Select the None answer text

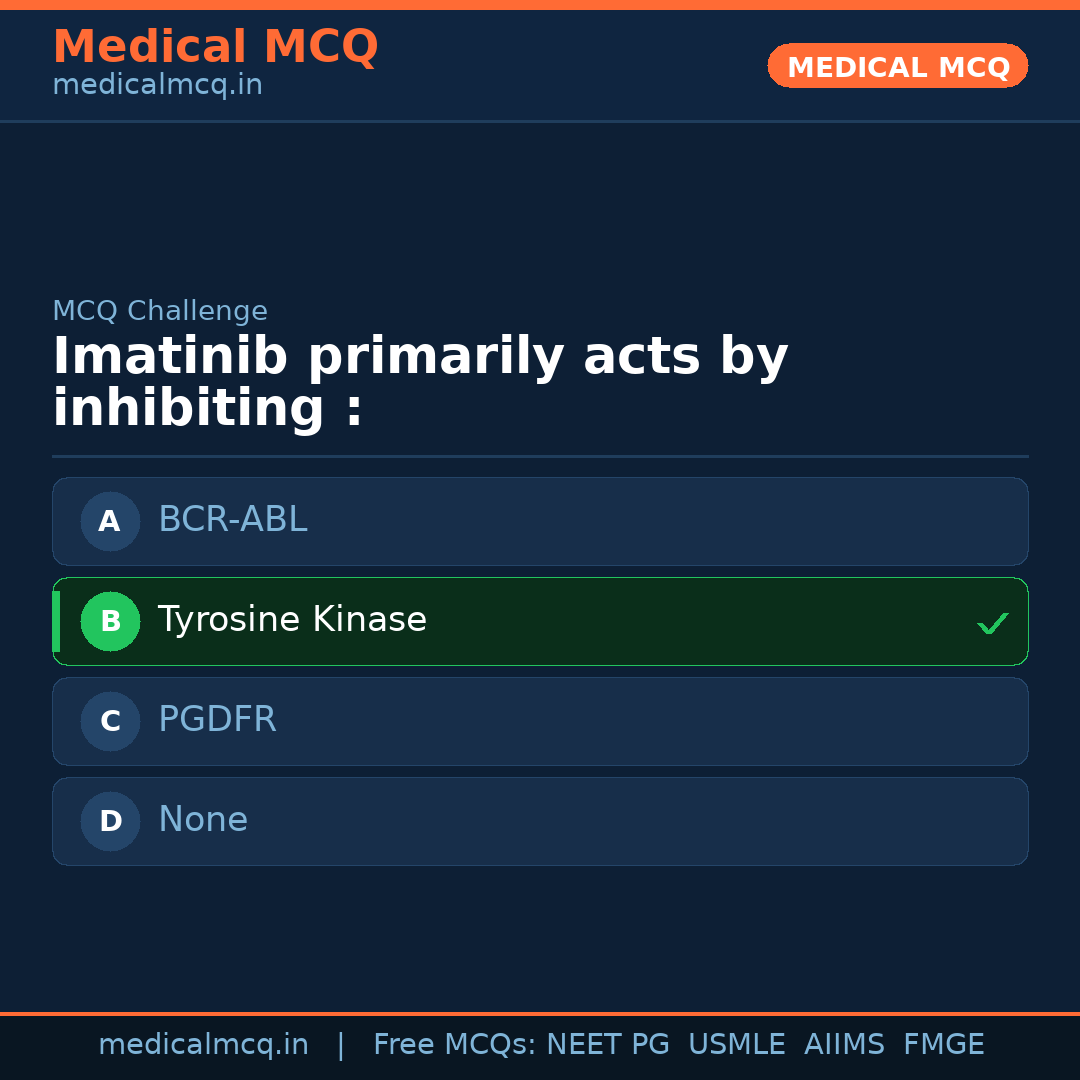203,820
